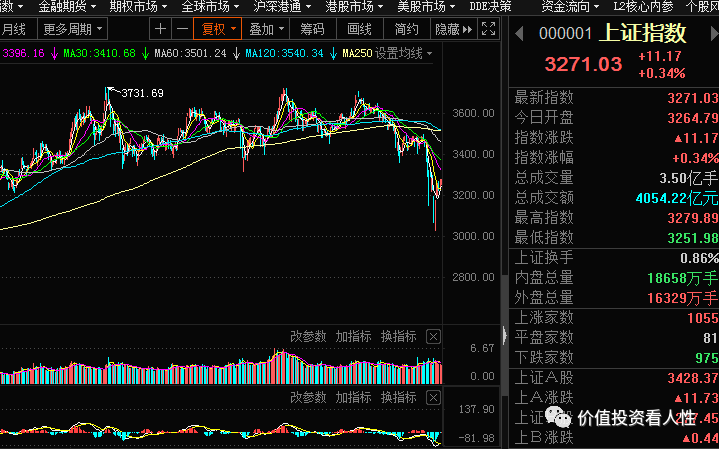The width and height of the screenshot is (719, 449).
Task: Click 加指标 in volume panel
Action: click(x=353, y=337)
